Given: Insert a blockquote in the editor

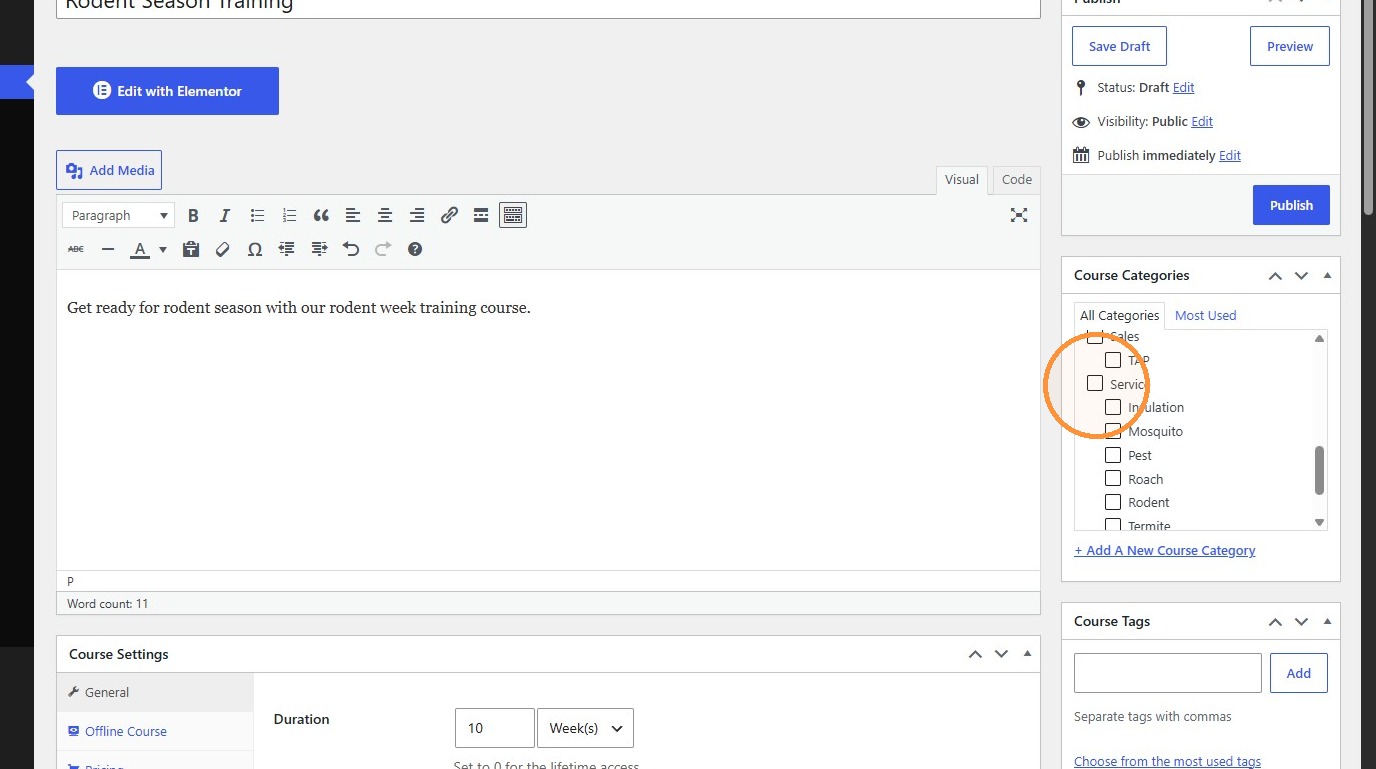Looking at the screenshot, I should tap(321, 215).
